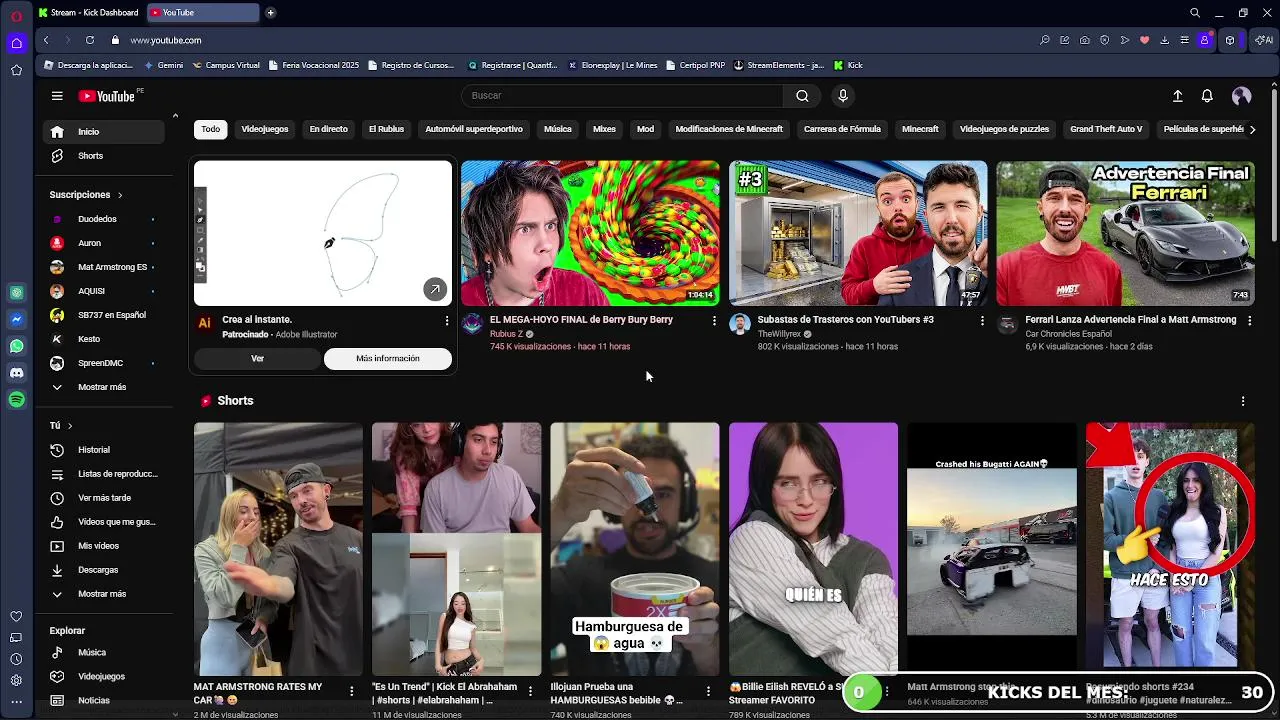Open the Campus Virtual bookmark

226,65
